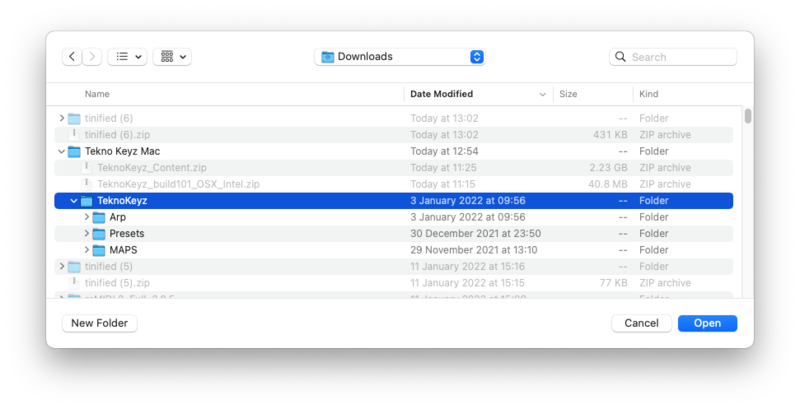Collapse the Tekno Keyz Mac folder

62,151
